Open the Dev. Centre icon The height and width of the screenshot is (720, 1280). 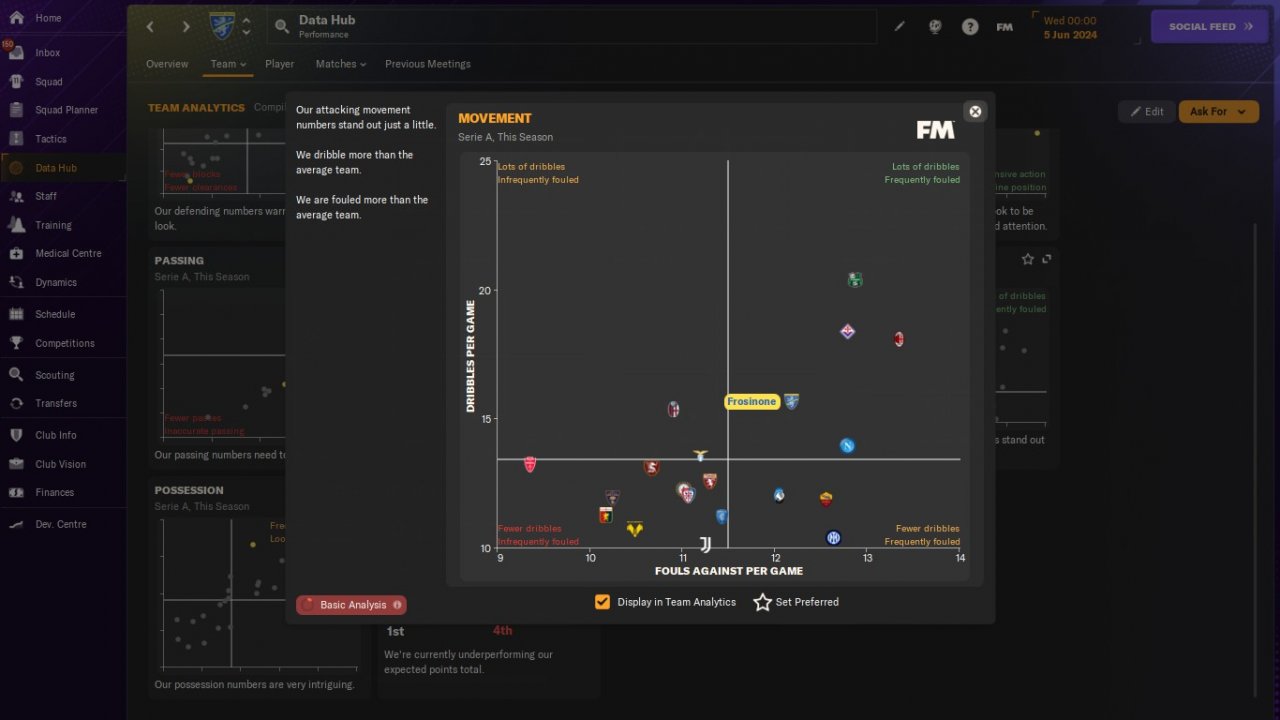click(x=16, y=524)
